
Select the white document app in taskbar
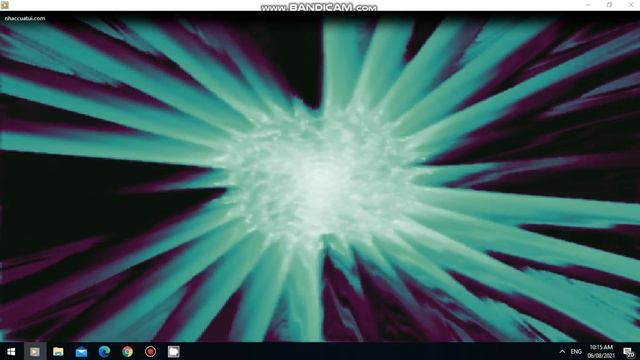173,351
